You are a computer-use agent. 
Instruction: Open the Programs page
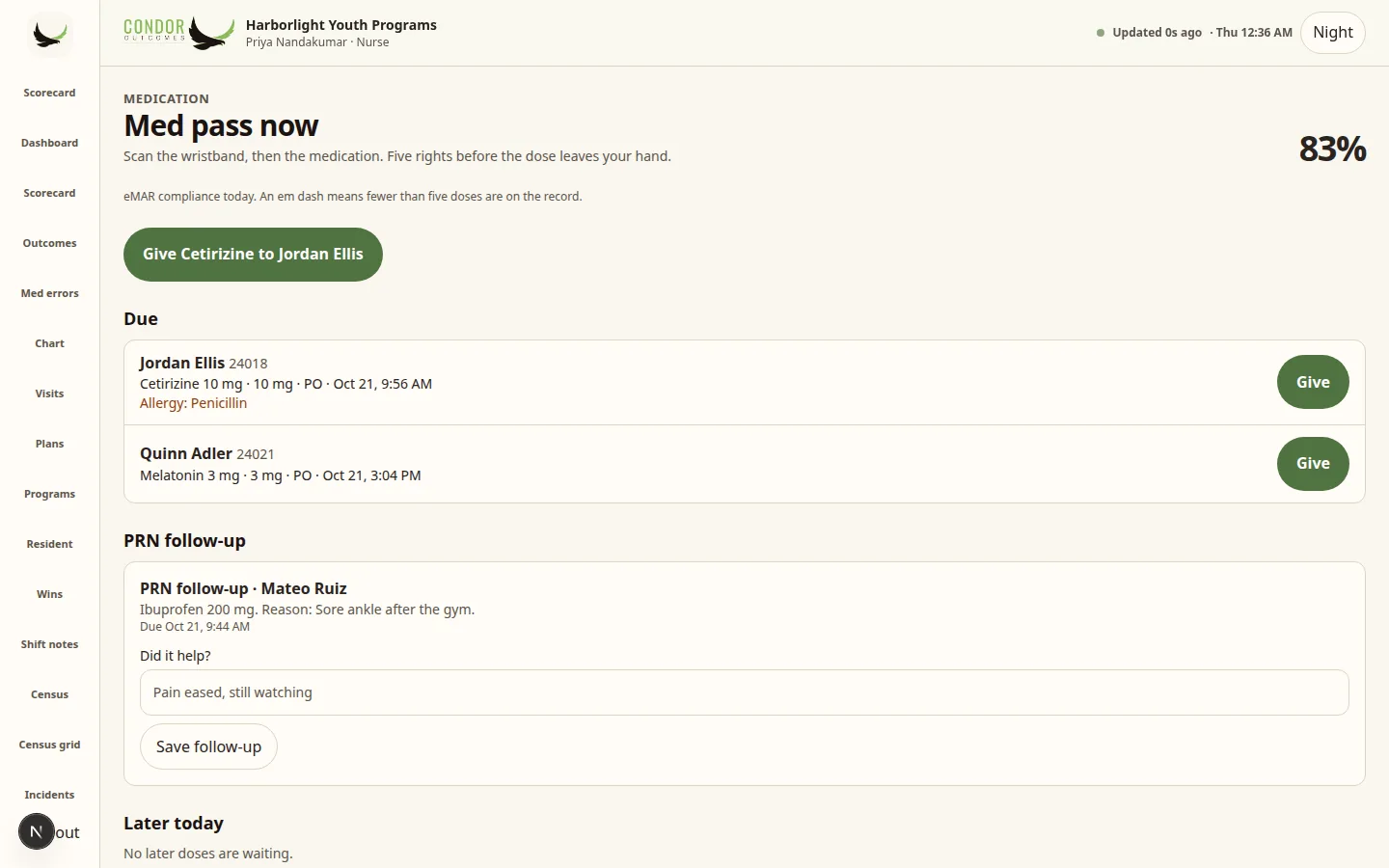49,494
